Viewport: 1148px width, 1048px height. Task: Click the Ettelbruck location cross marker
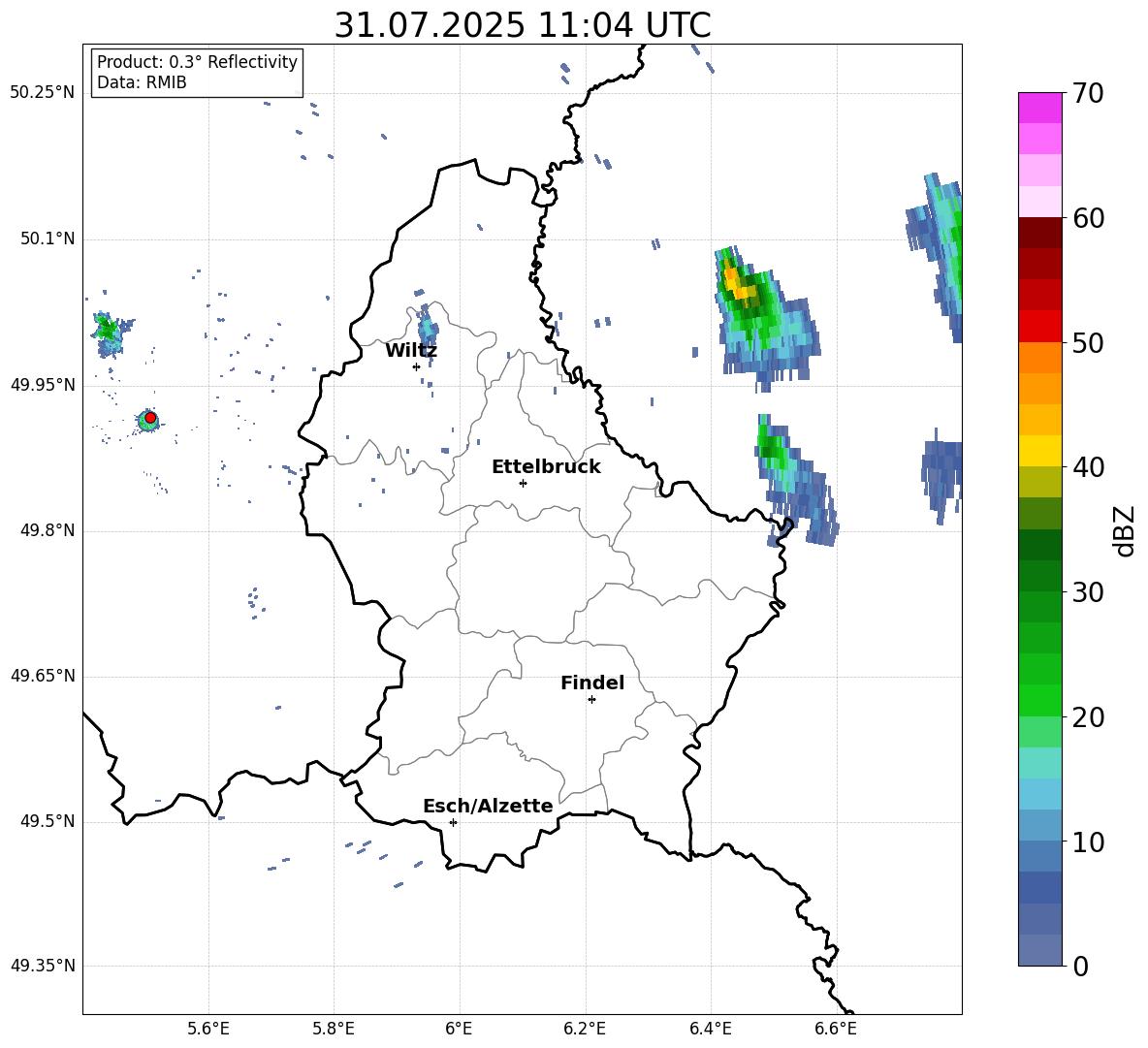pos(523,483)
